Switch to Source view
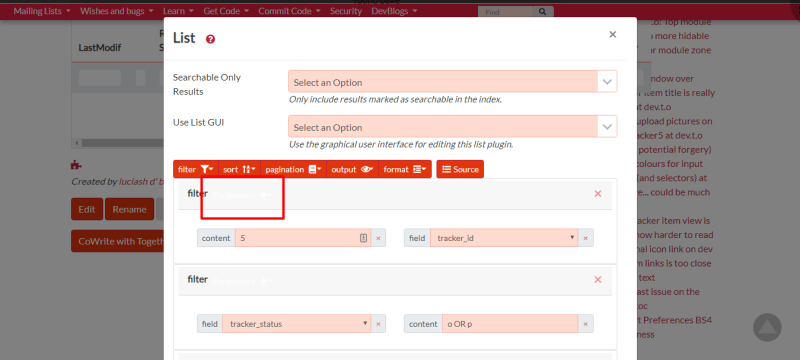 pyautogui.click(x=460, y=169)
